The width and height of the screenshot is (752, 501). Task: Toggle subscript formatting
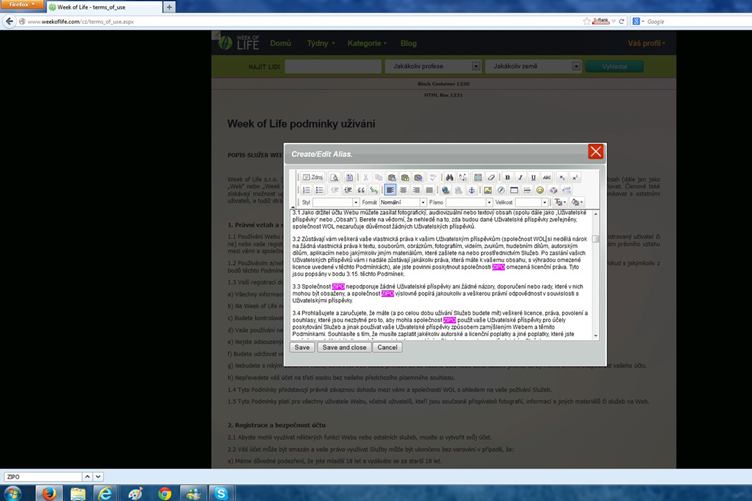562,177
